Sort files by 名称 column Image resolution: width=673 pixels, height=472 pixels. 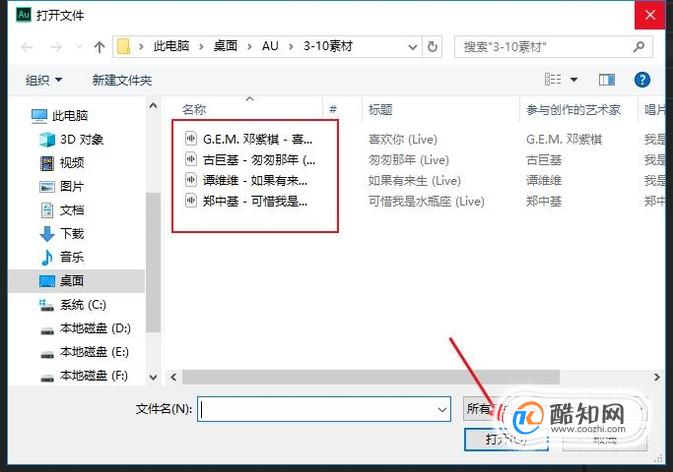pos(194,110)
